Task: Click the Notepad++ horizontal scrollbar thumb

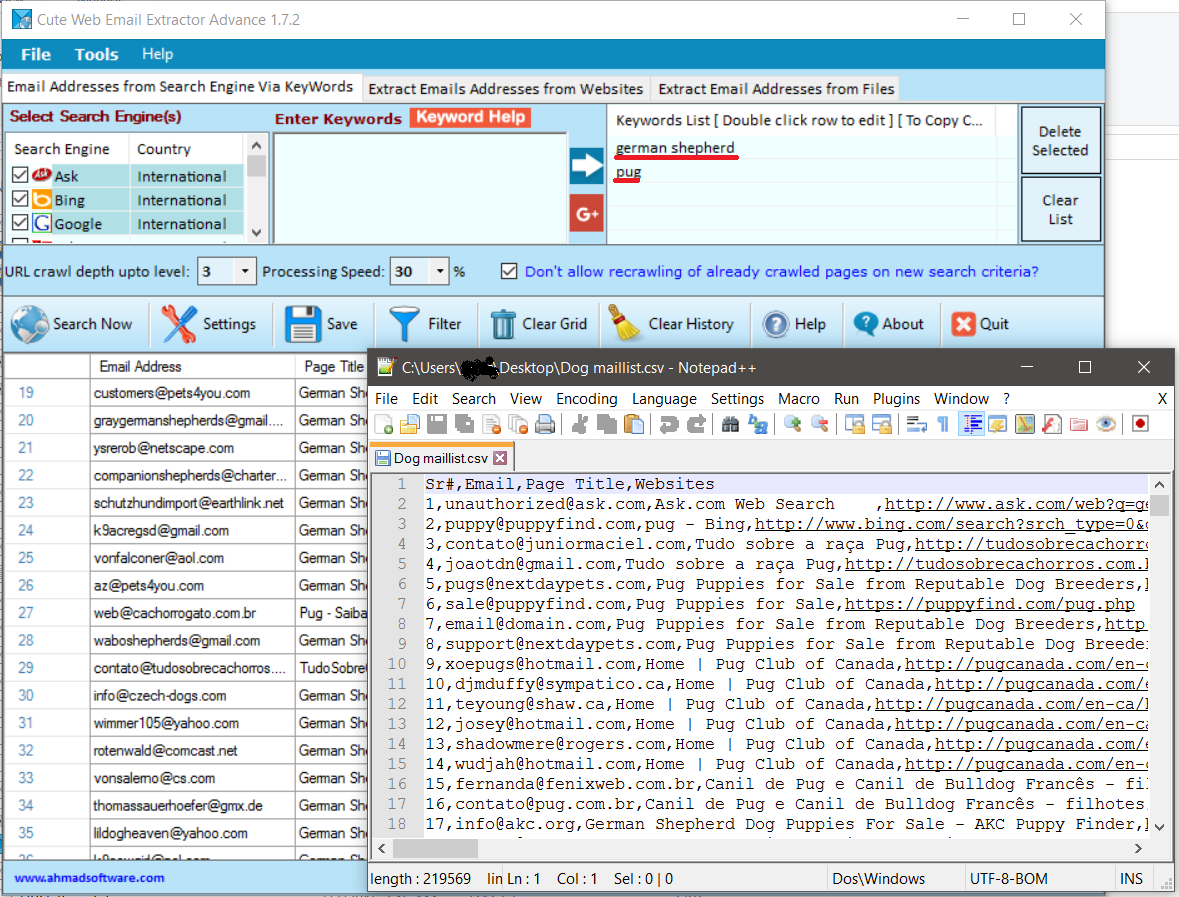Action: 435,848
